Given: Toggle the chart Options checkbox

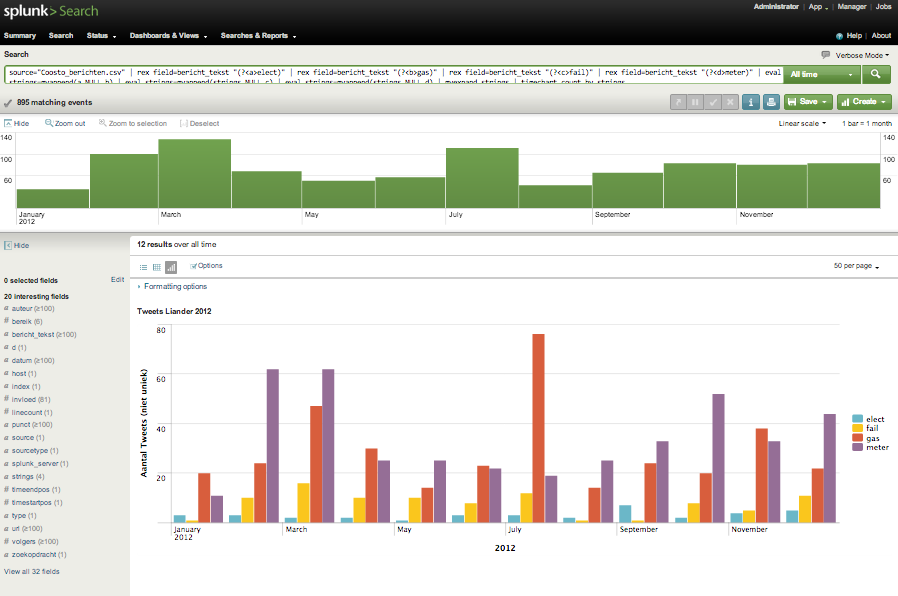Looking at the screenshot, I should click(194, 266).
